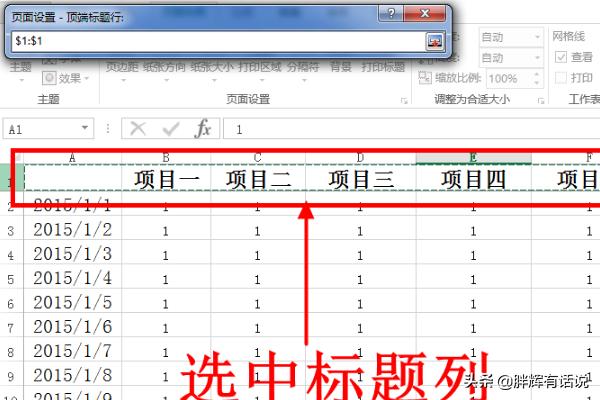Click the 效果 effects icon
Screen dimensions: 600x400
pos(49,78)
